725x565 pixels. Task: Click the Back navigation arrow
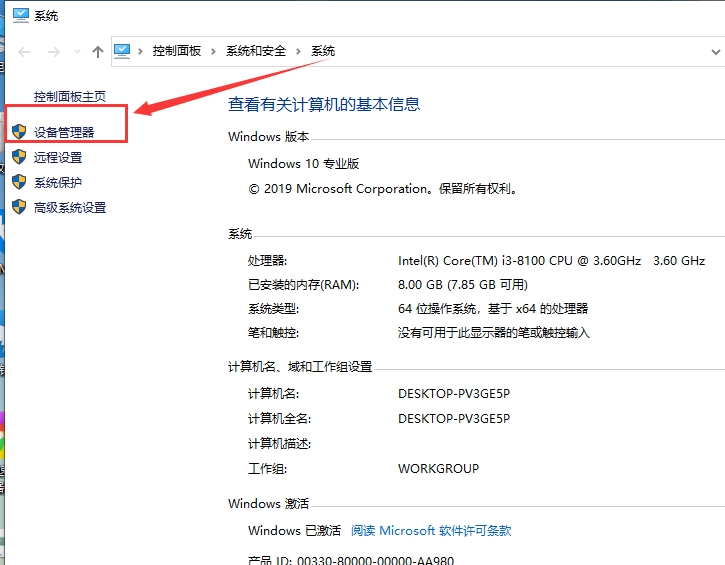click(24, 51)
